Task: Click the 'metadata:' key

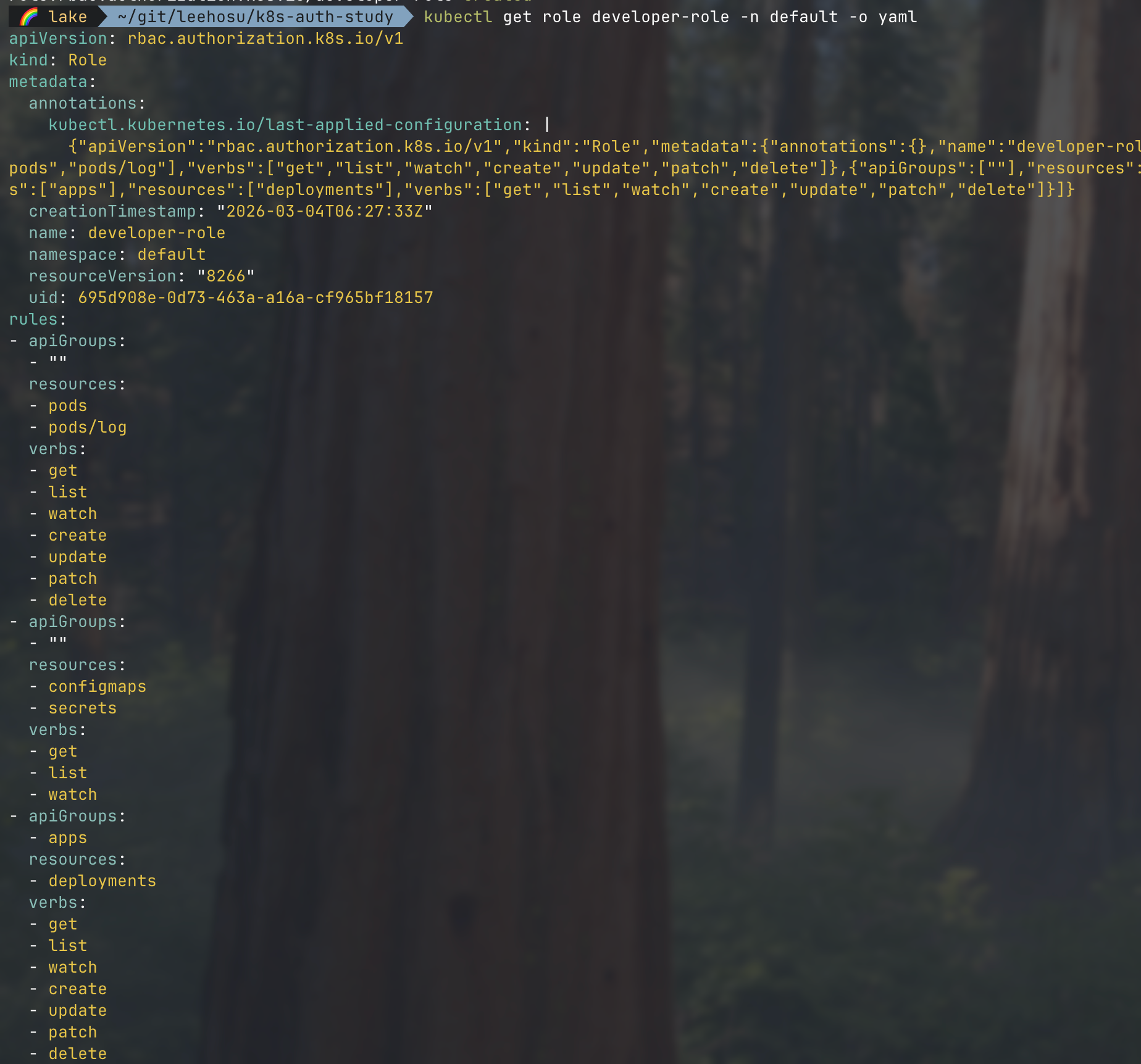Action: (52, 81)
